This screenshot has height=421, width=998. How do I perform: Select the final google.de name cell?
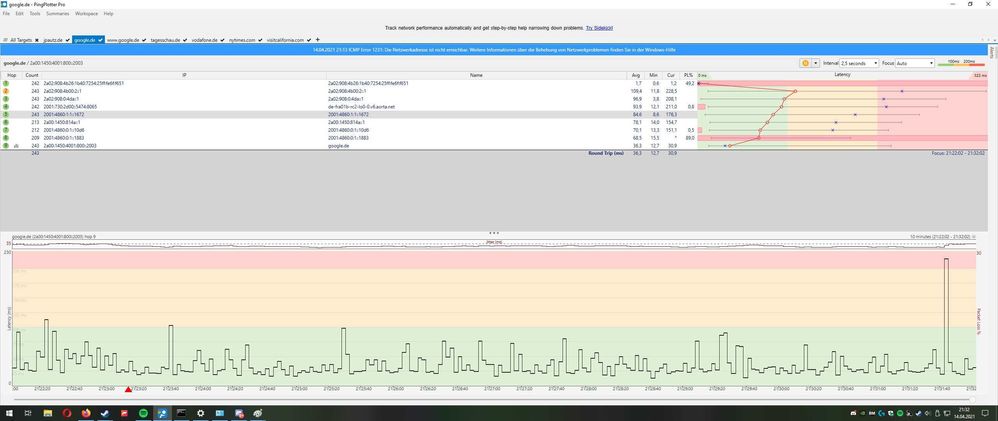click(339, 146)
